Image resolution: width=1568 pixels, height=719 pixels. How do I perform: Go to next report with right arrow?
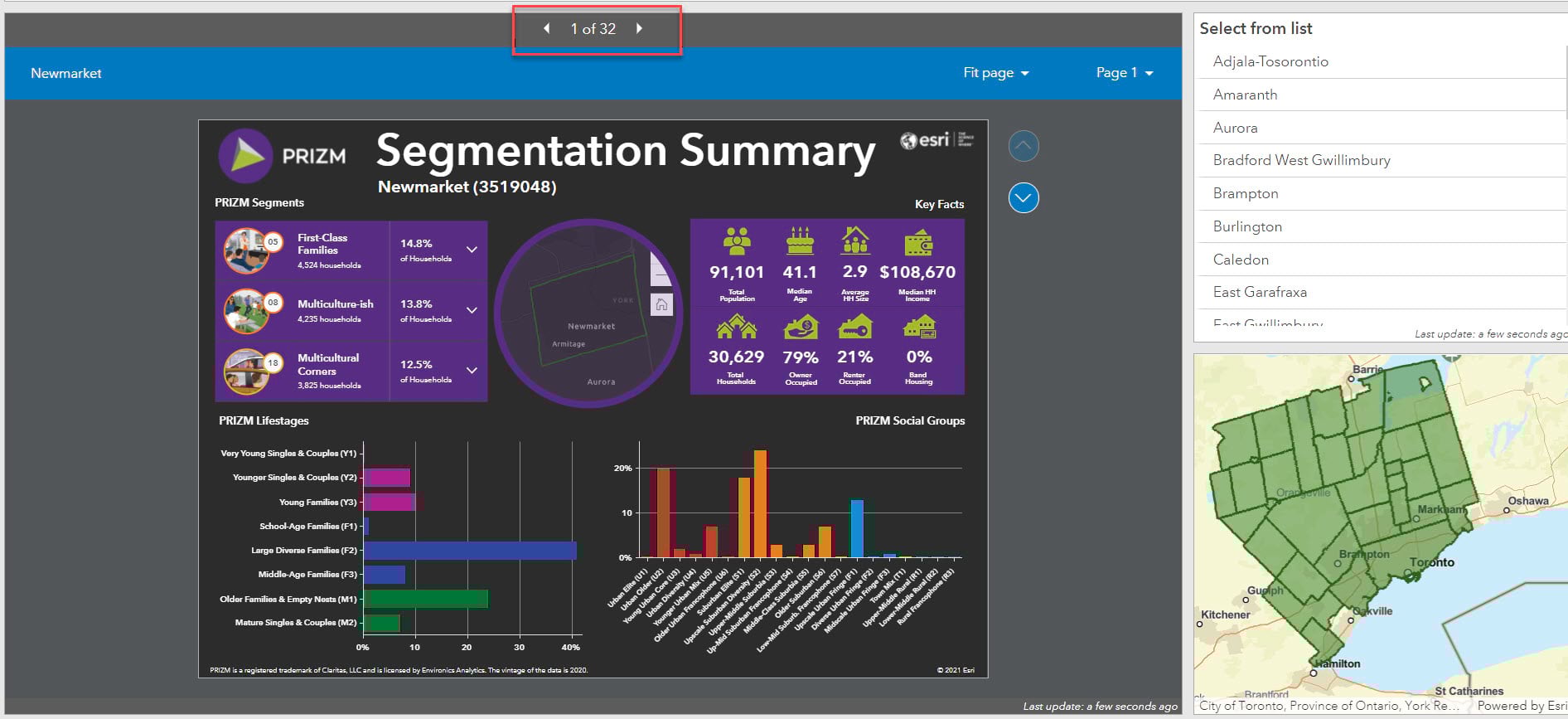click(x=639, y=28)
